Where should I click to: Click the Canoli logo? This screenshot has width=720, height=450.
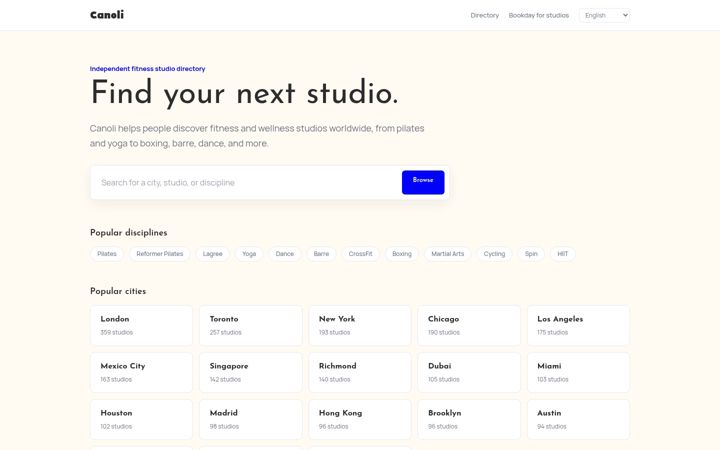(107, 15)
